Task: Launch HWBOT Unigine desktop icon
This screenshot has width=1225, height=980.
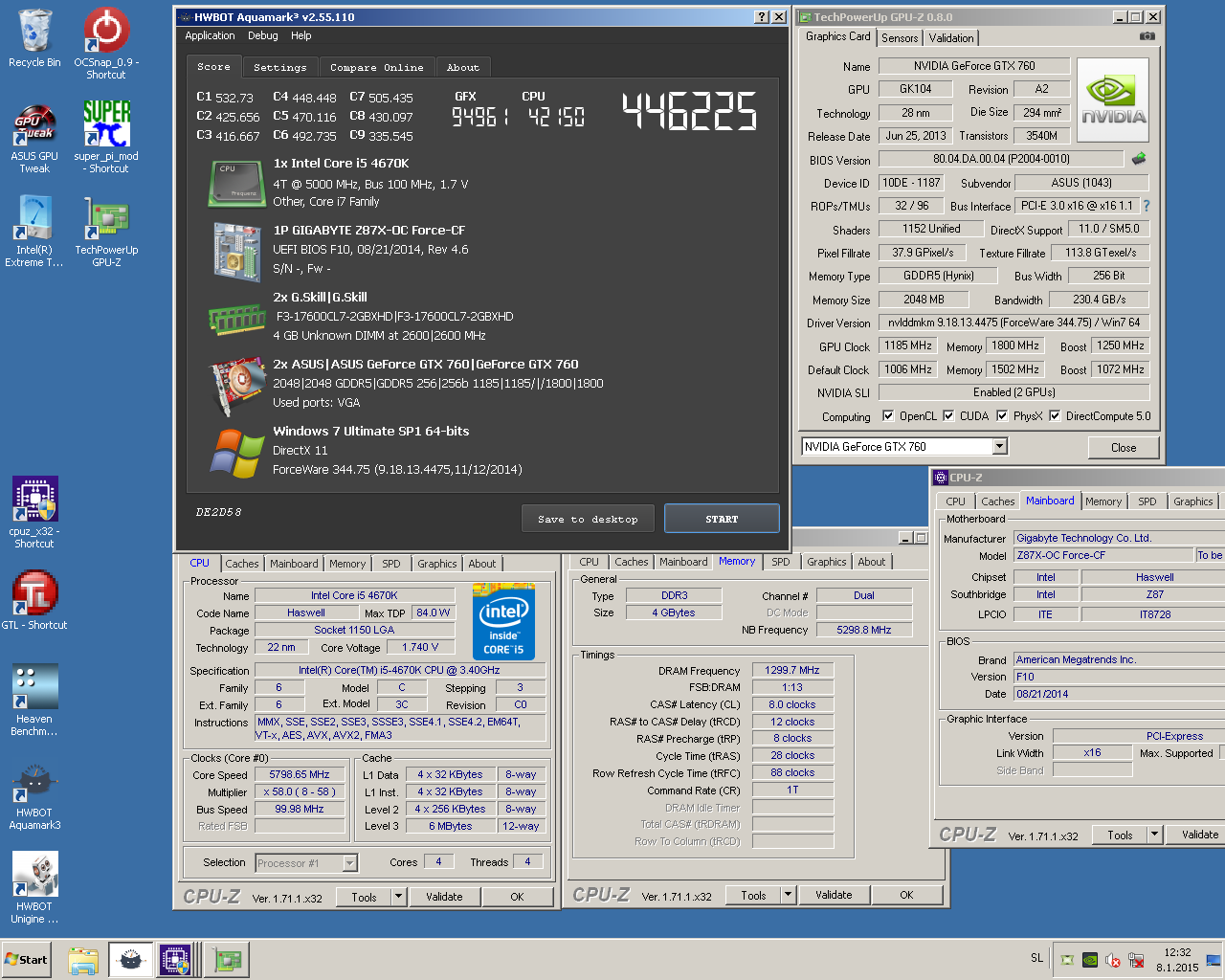Action: 34,888
